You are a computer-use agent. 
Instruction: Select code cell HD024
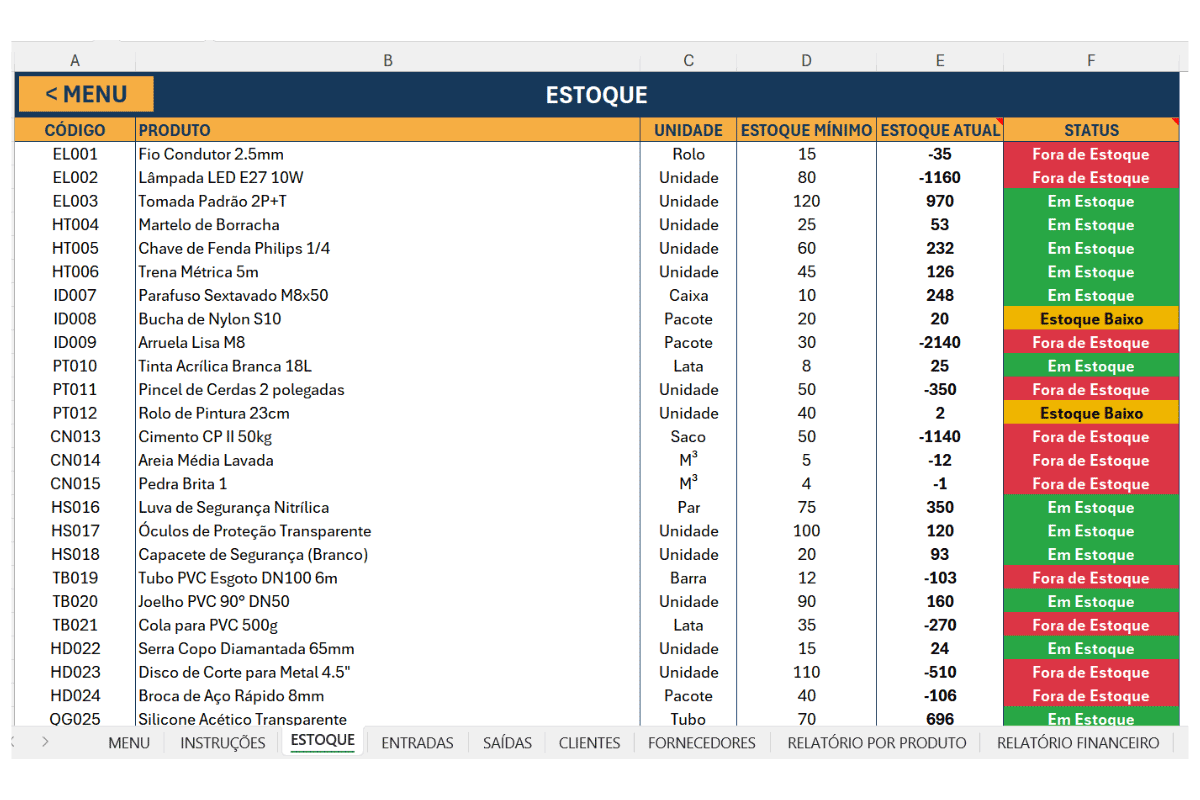coord(75,696)
